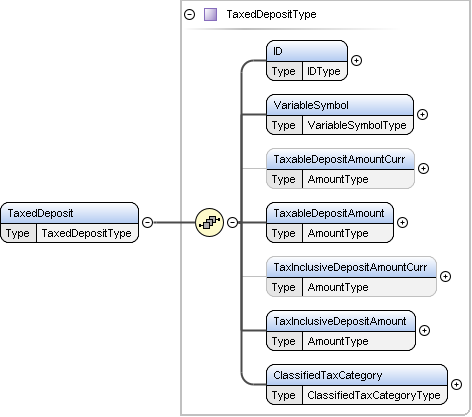This screenshot has width=472, height=417.
Task: Click the VariableSymbolType type value
Action: [x=357, y=125]
